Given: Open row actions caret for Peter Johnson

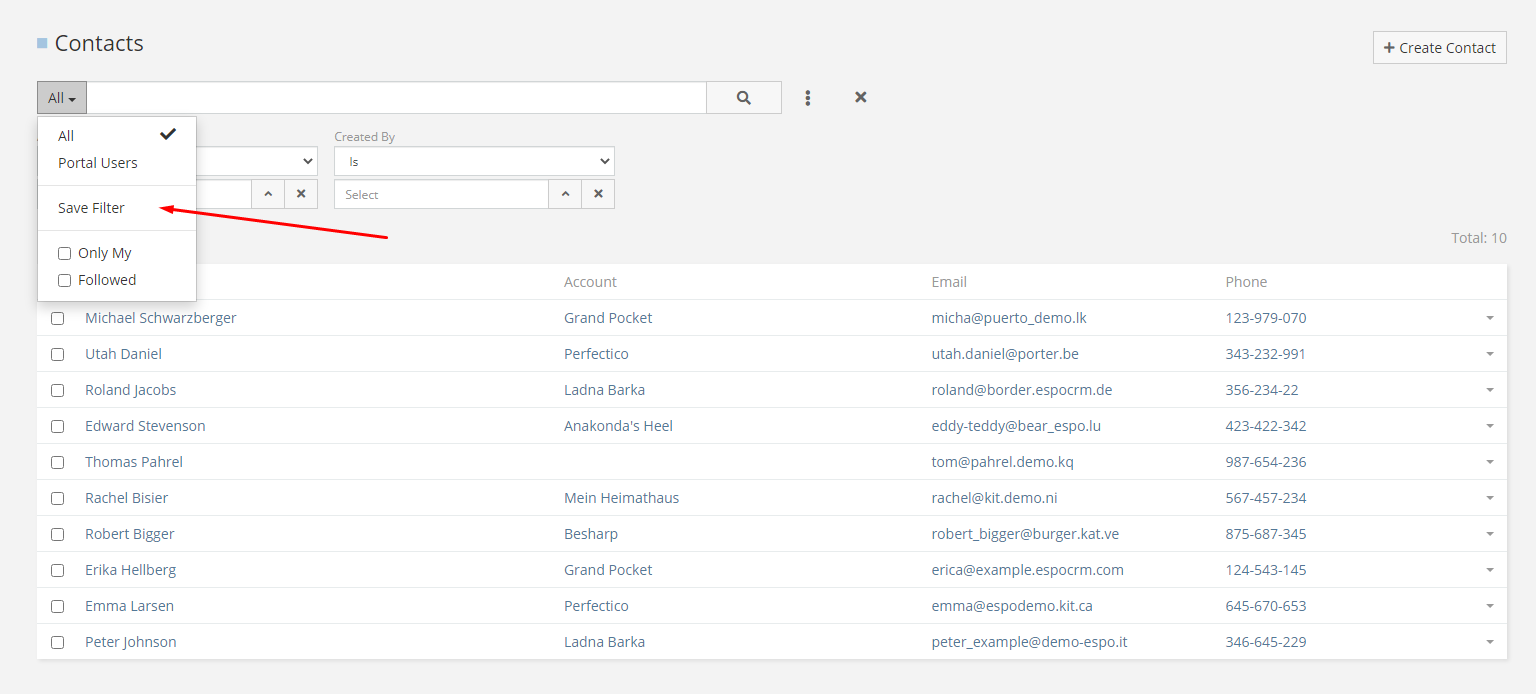Looking at the screenshot, I should 1489,642.
